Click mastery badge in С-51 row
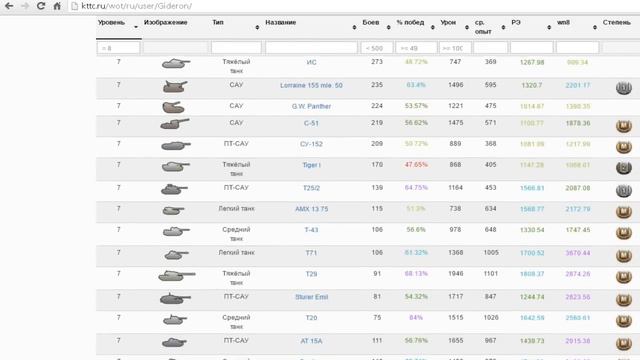The height and width of the screenshot is (360, 640). click(x=624, y=126)
